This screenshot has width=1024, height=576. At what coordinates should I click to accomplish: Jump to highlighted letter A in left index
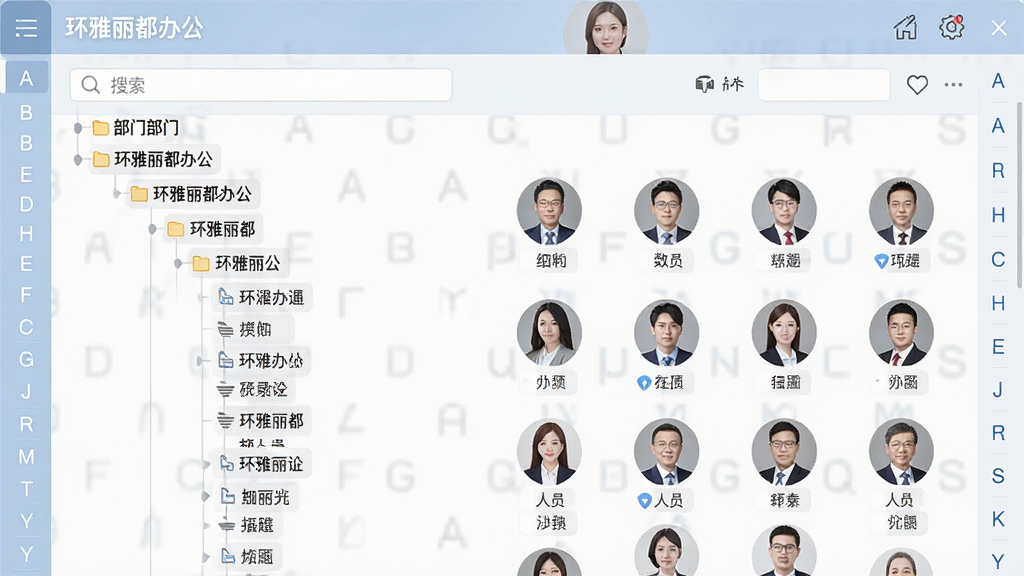coord(26,78)
